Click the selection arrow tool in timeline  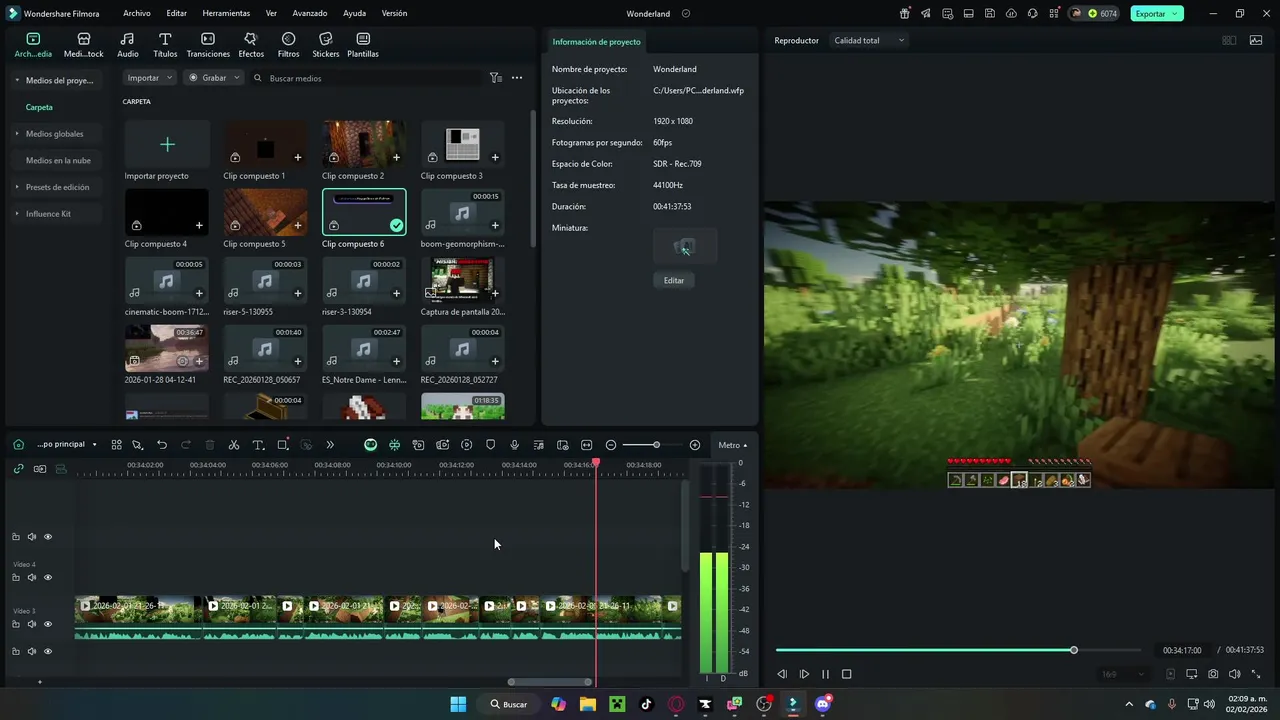click(x=138, y=445)
